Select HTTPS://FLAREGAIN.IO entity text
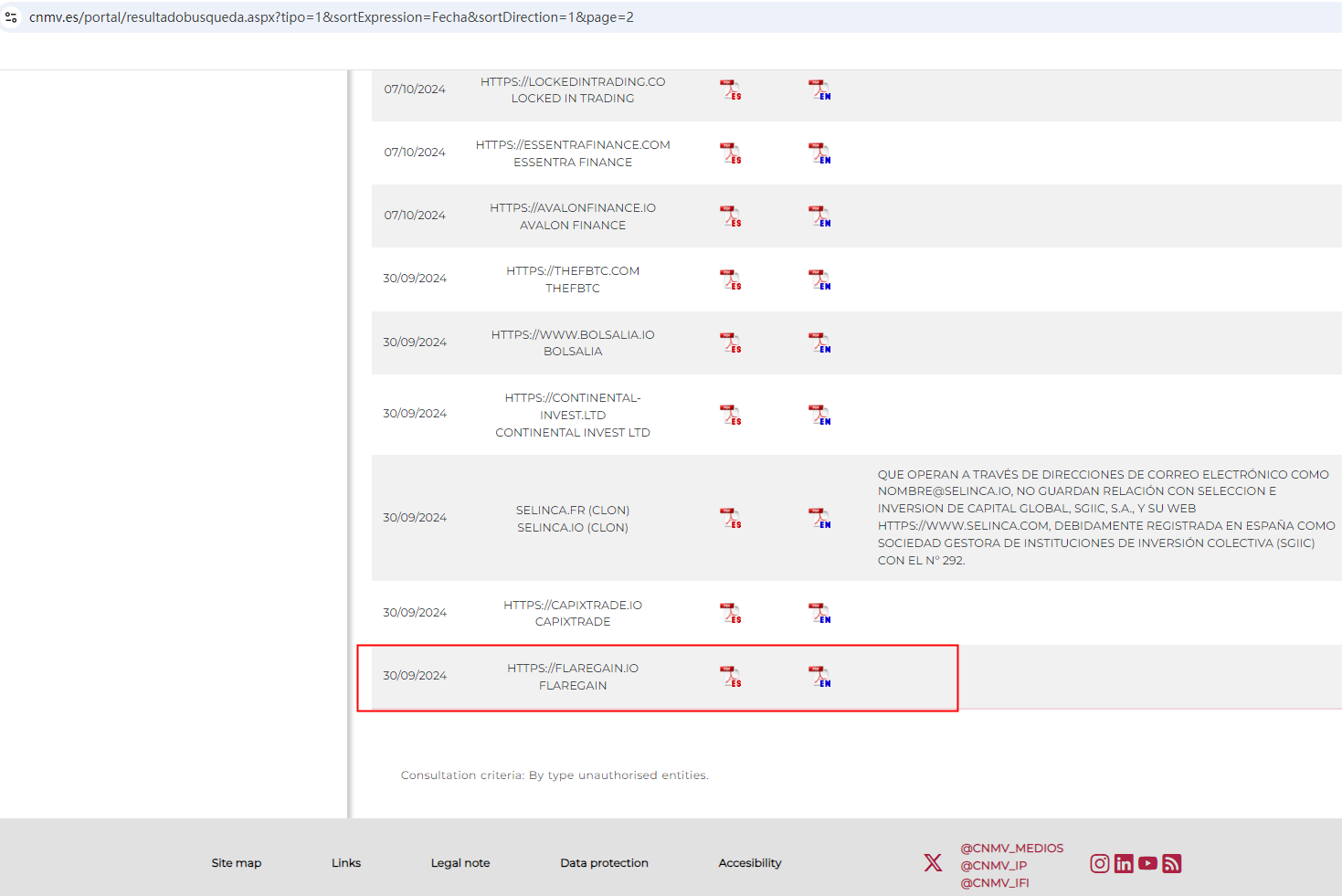 (573, 668)
